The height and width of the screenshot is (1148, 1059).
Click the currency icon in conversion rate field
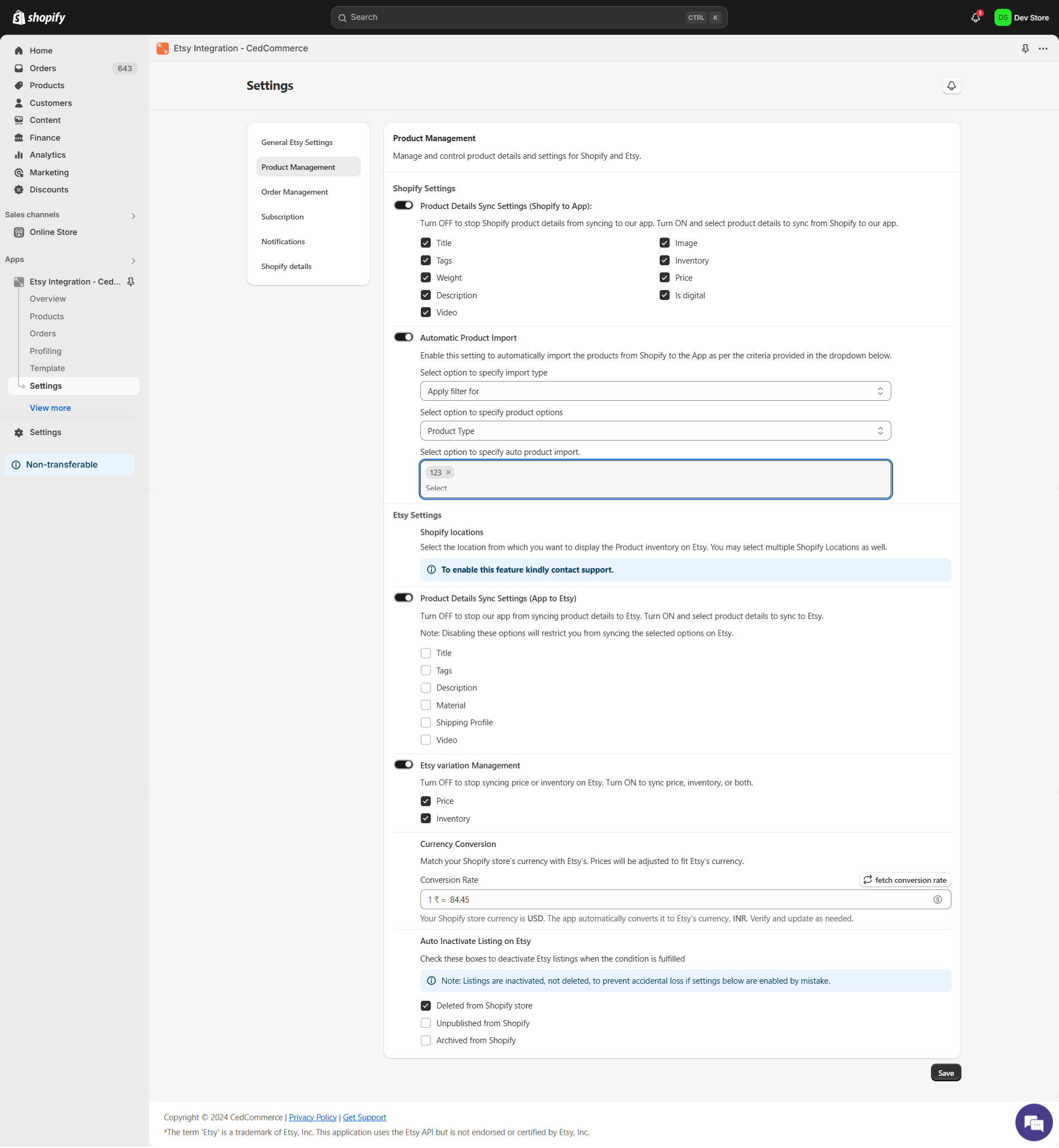pos(937,899)
